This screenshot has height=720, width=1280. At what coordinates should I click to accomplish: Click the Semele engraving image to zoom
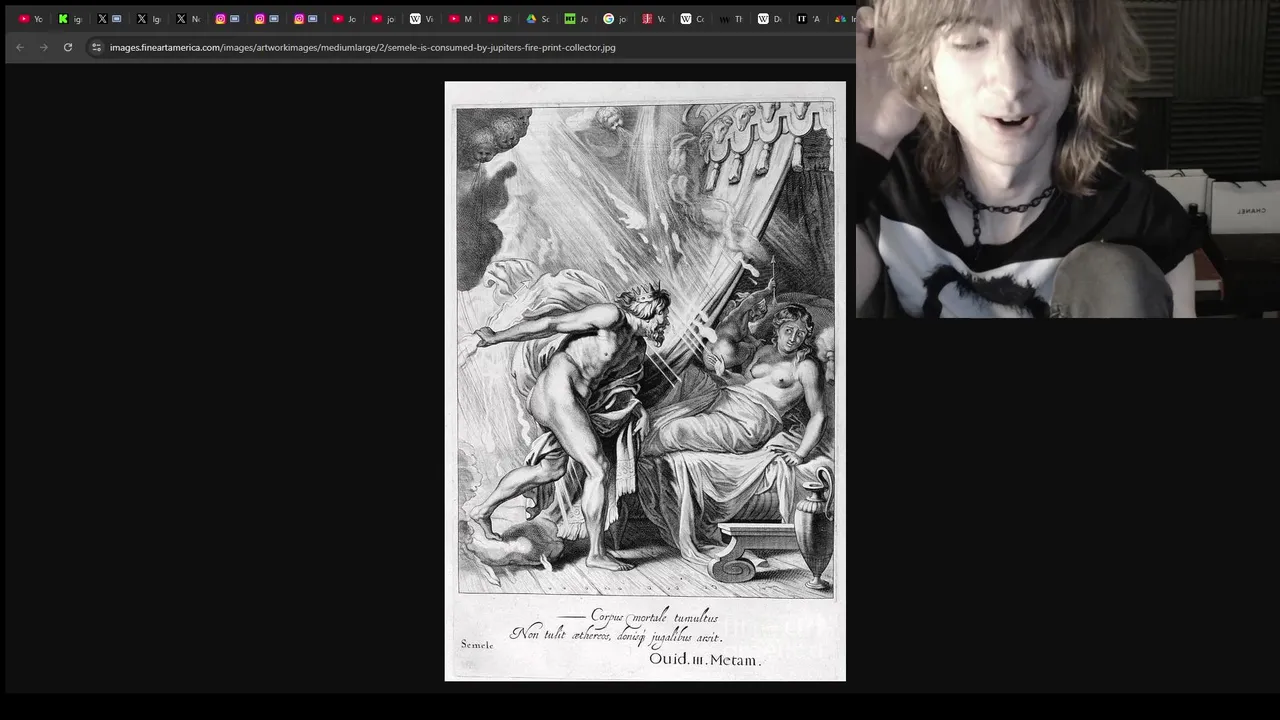645,381
